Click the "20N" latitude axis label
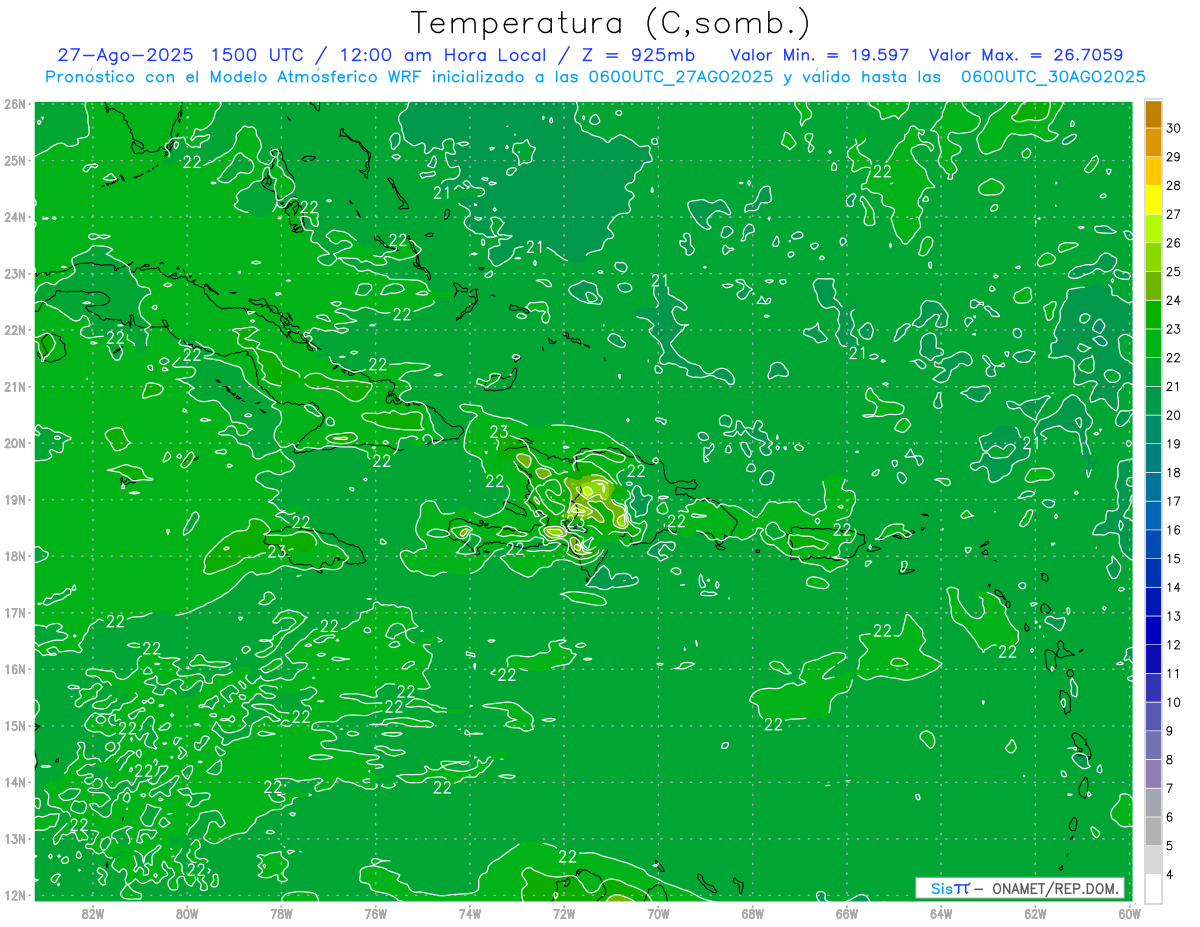The width and height of the screenshot is (1200, 927). click(x=15, y=443)
